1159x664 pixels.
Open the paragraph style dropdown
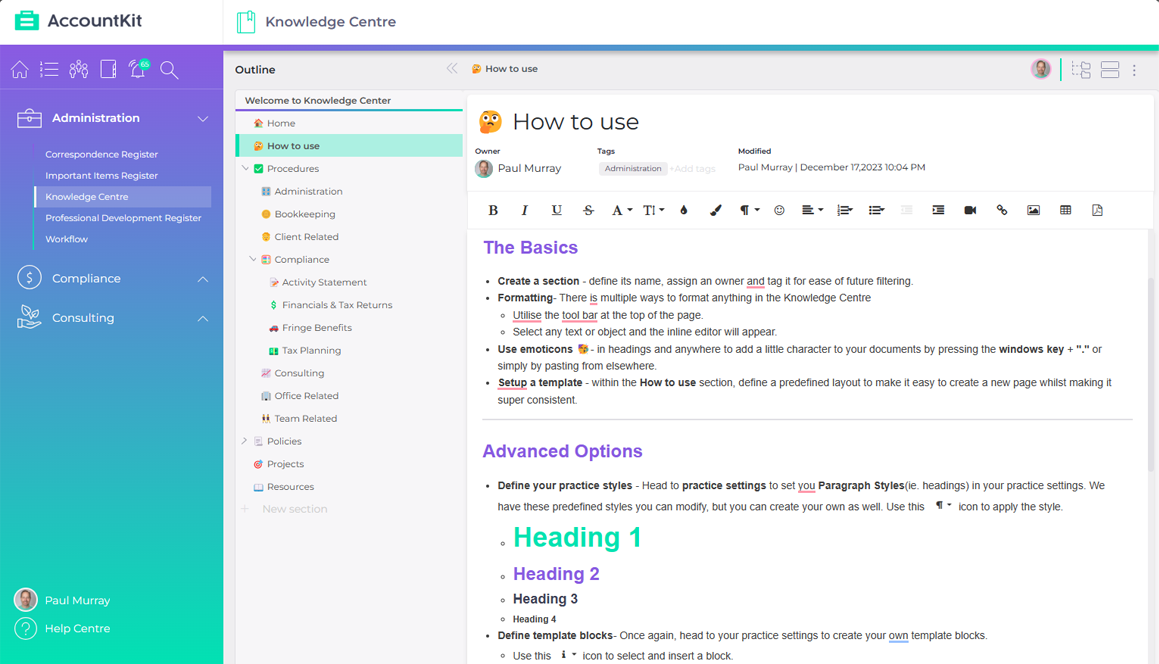(x=750, y=210)
